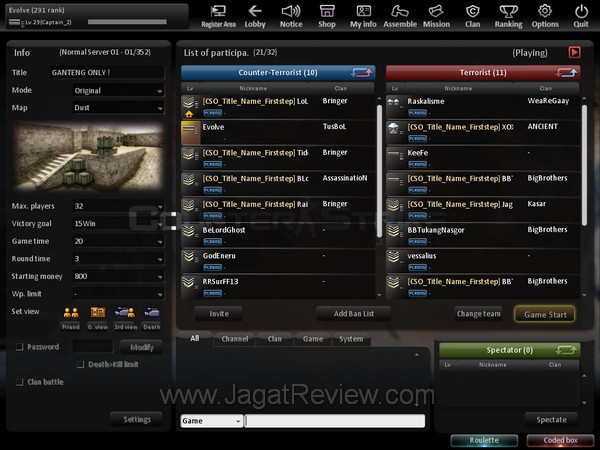Click rank icon next to vessalius
The height and width of the screenshot is (450, 600).
tap(393, 256)
